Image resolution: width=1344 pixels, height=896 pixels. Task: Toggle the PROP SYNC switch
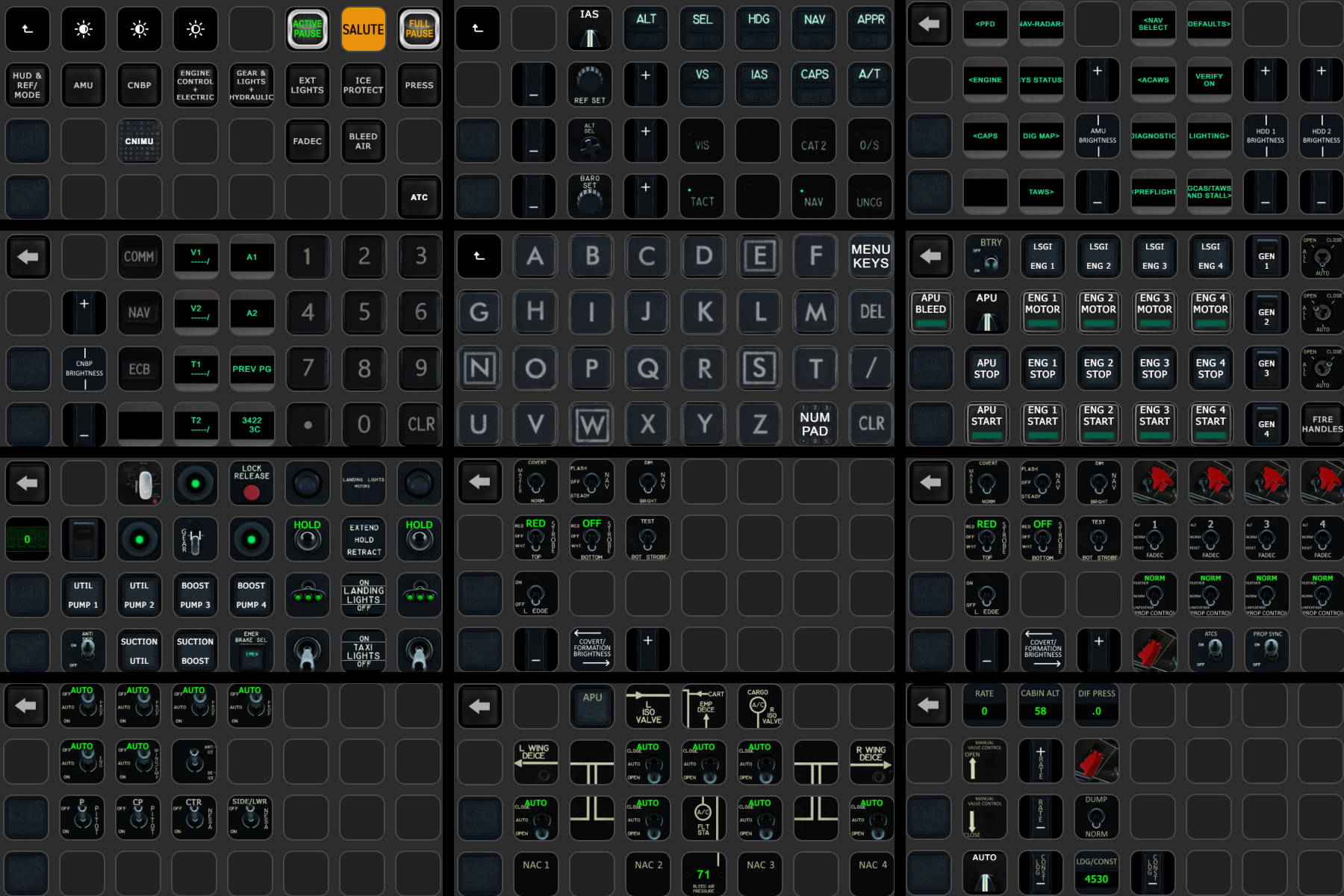click(1266, 650)
